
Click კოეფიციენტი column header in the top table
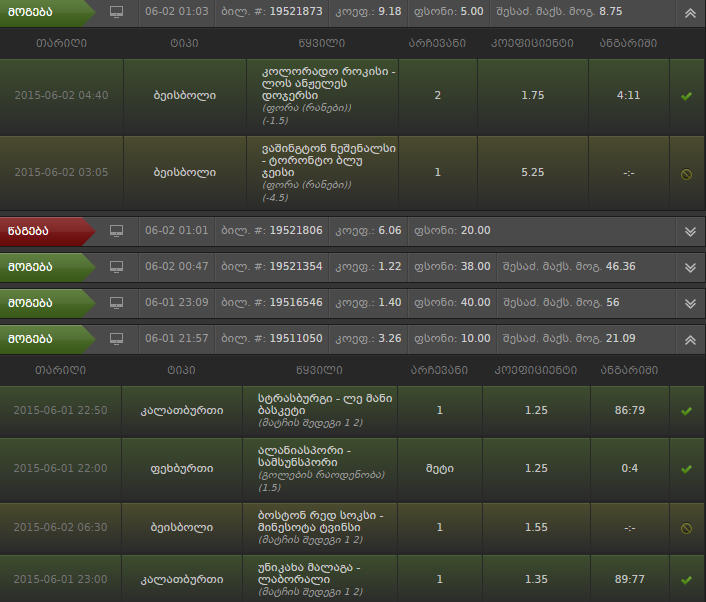pos(532,43)
